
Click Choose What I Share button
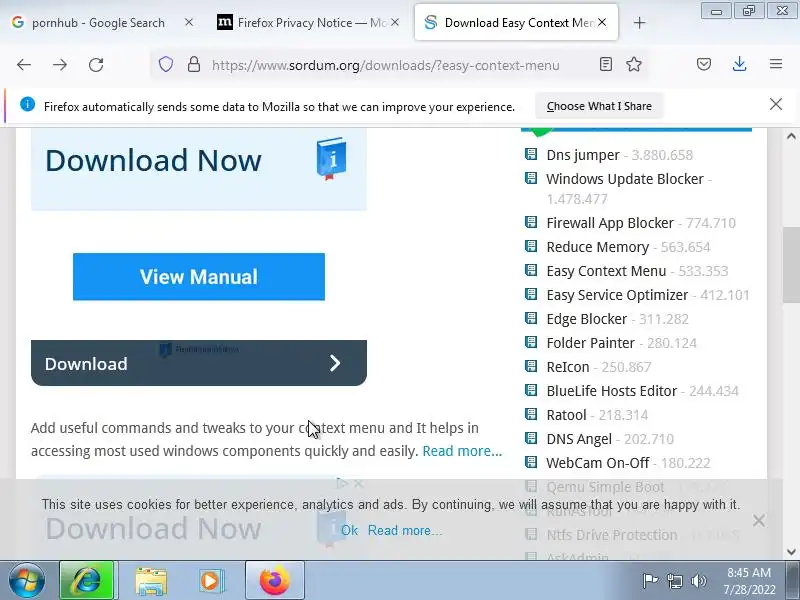coord(599,106)
